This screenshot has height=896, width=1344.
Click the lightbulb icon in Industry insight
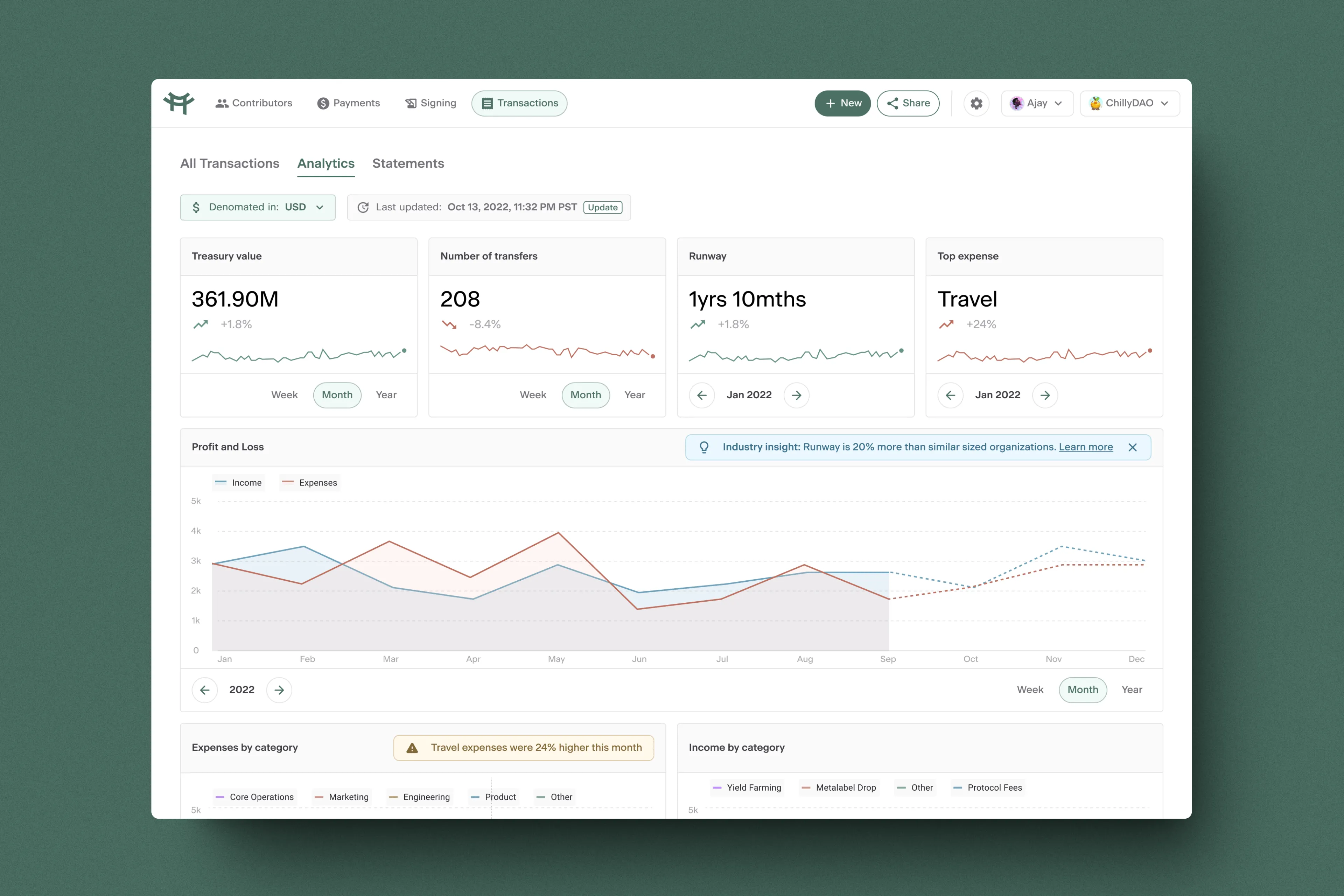(704, 447)
